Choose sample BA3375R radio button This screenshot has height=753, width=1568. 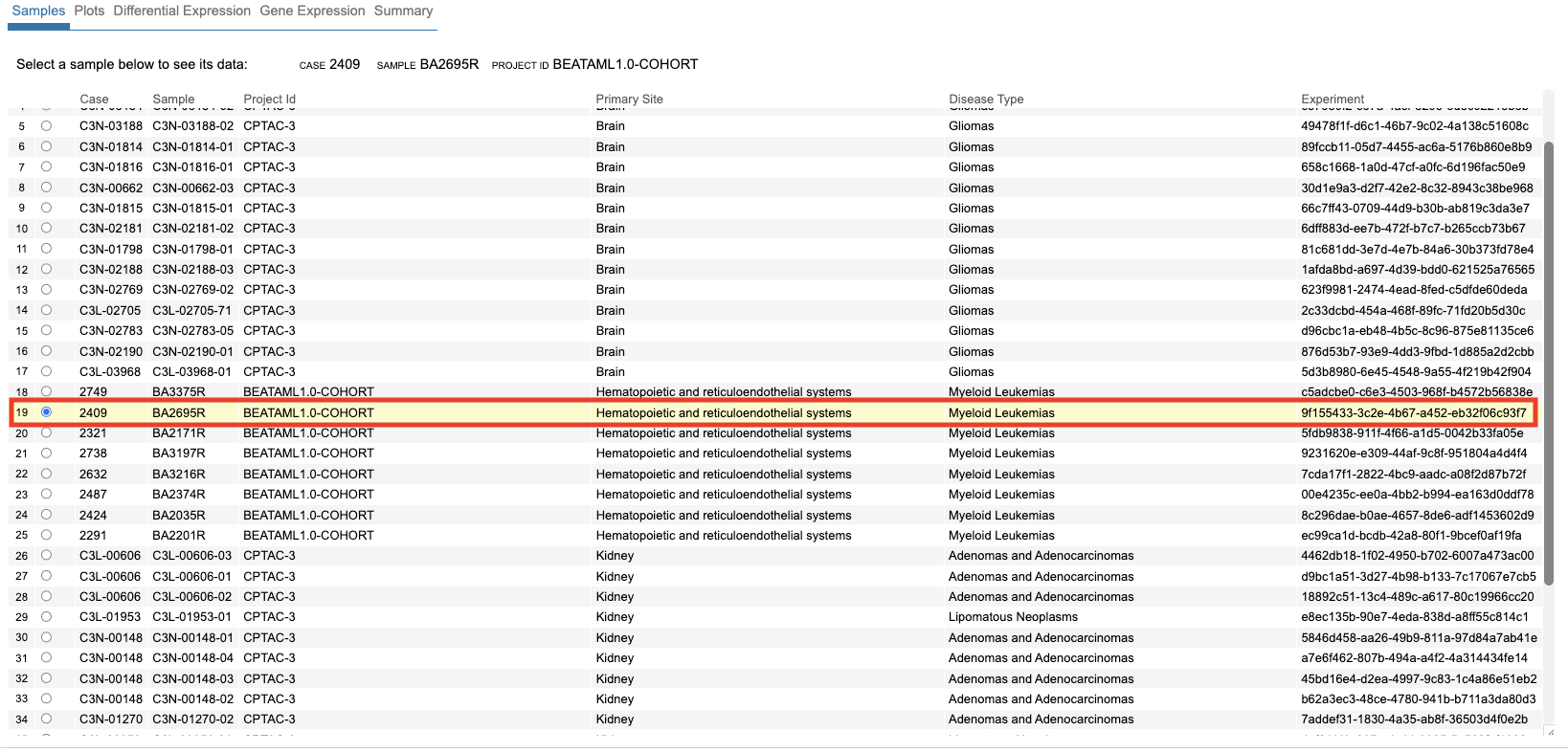(x=46, y=391)
